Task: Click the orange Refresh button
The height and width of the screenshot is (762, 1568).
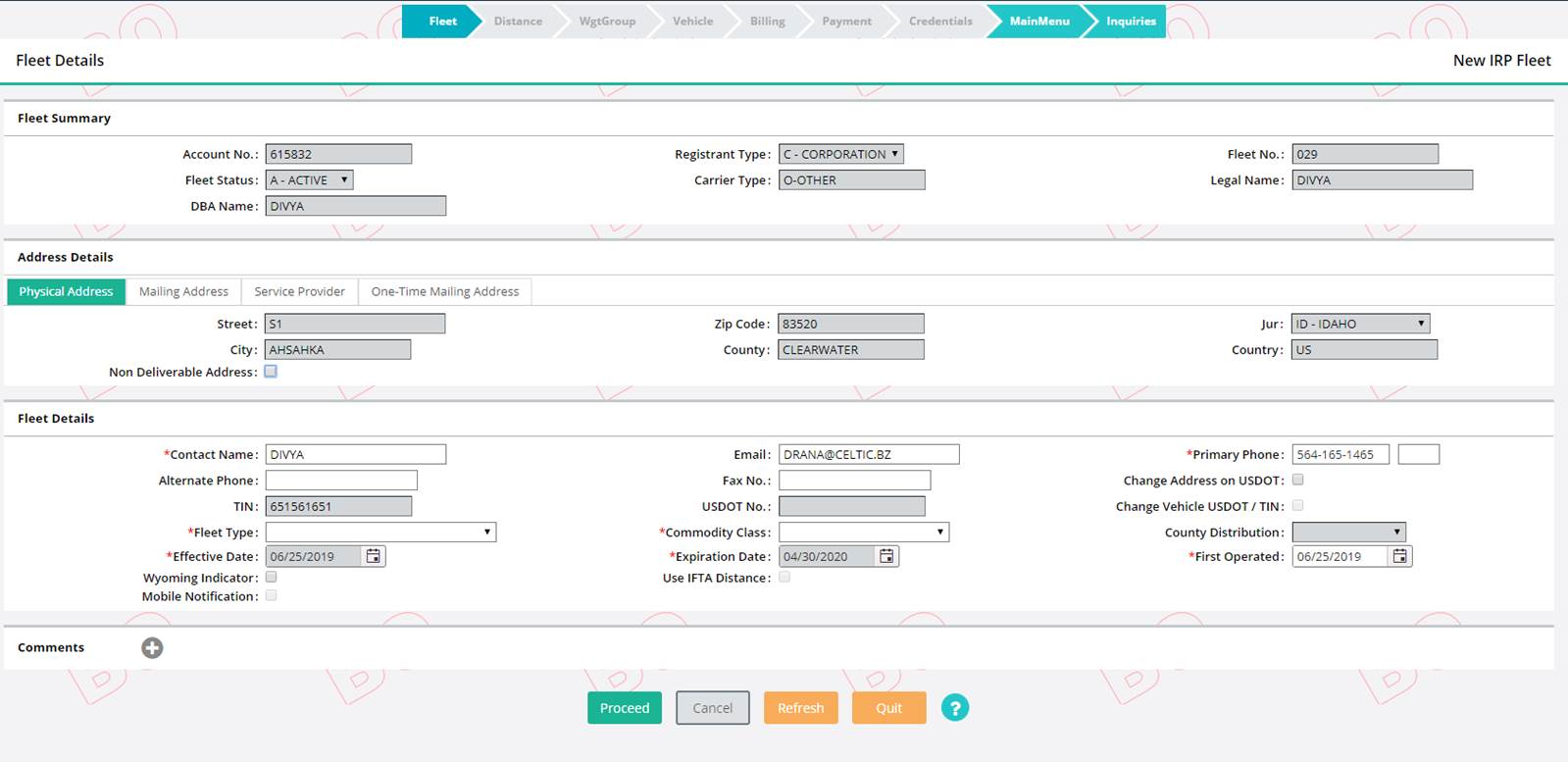Action: pyautogui.click(x=800, y=708)
